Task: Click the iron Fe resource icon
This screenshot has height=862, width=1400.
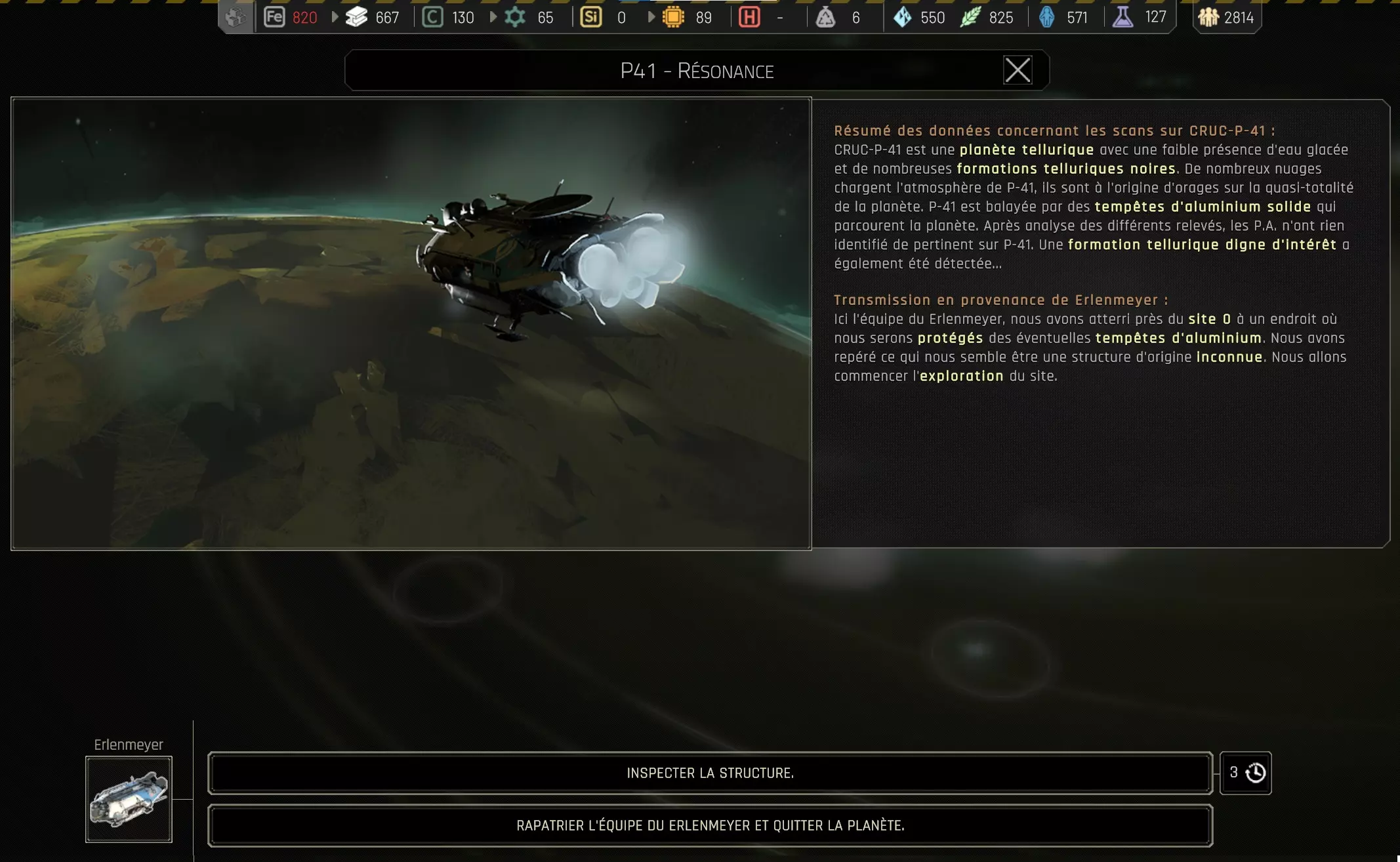Action: [274, 17]
